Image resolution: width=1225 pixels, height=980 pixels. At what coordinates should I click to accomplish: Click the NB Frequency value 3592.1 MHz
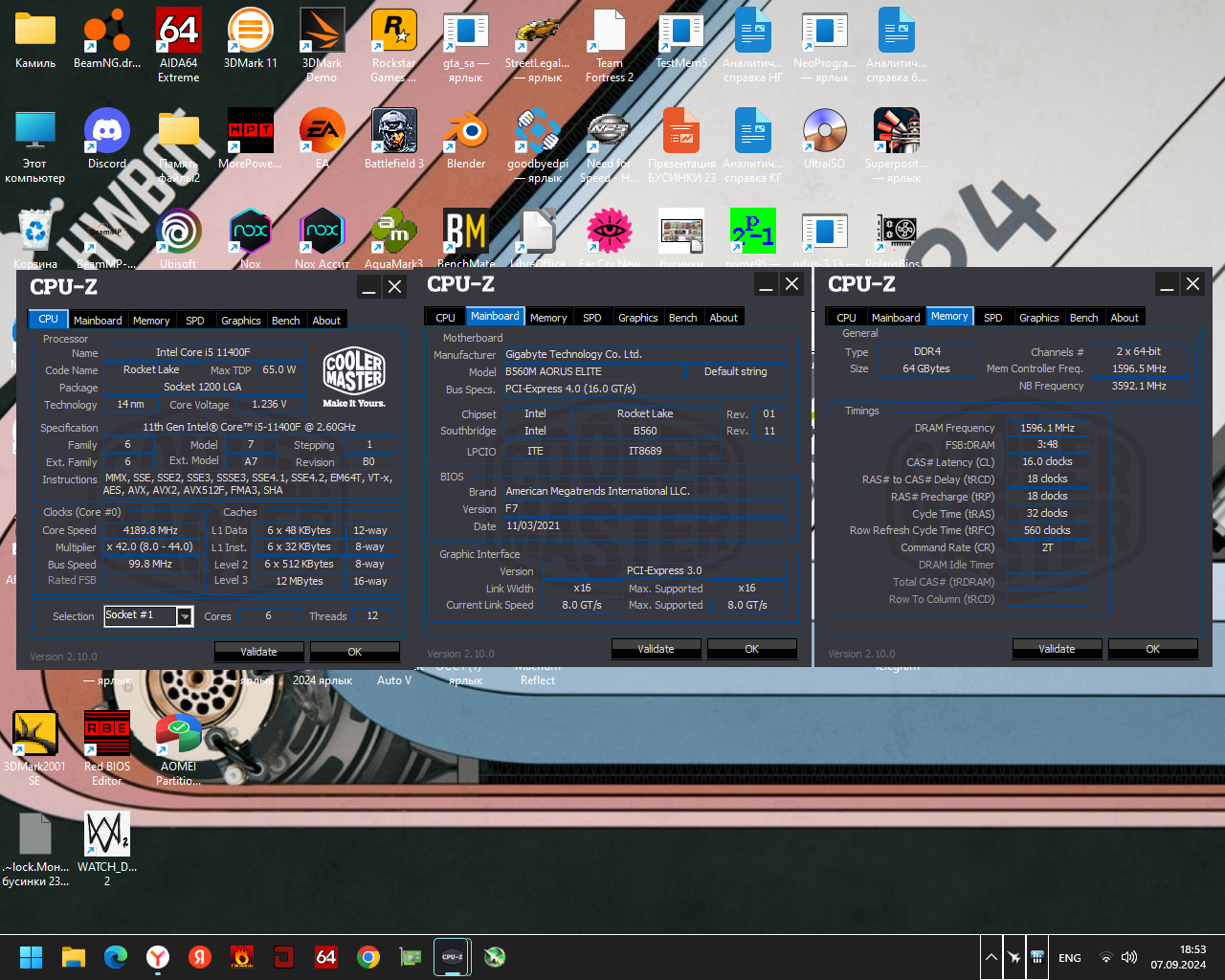point(1139,386)
